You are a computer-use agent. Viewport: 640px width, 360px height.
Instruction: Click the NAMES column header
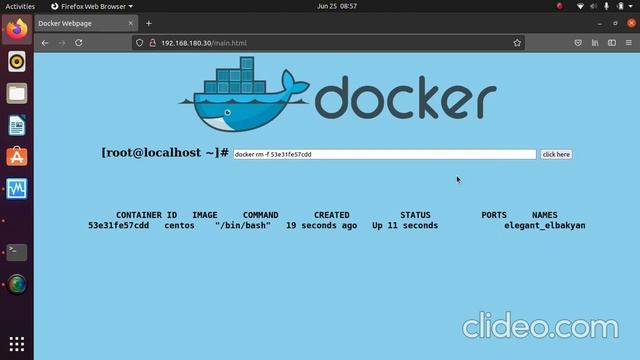544,215
